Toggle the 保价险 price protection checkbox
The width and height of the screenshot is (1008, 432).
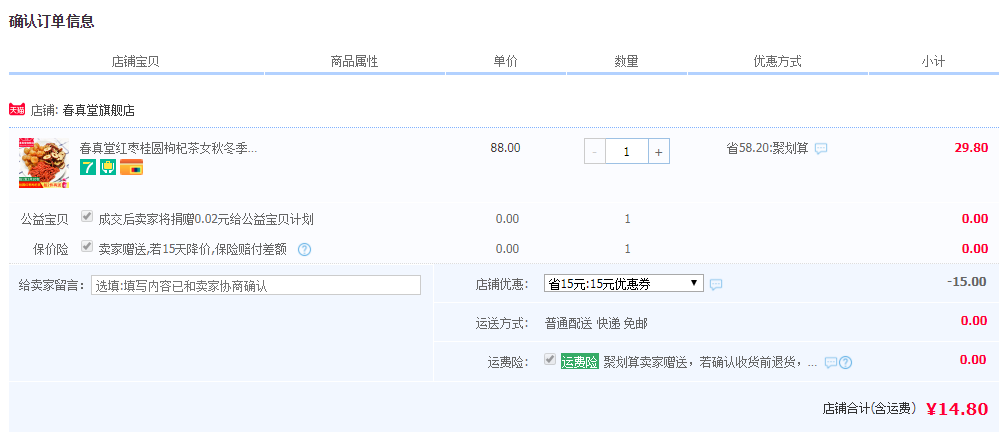pyautogui.click(x=87, y=247)
